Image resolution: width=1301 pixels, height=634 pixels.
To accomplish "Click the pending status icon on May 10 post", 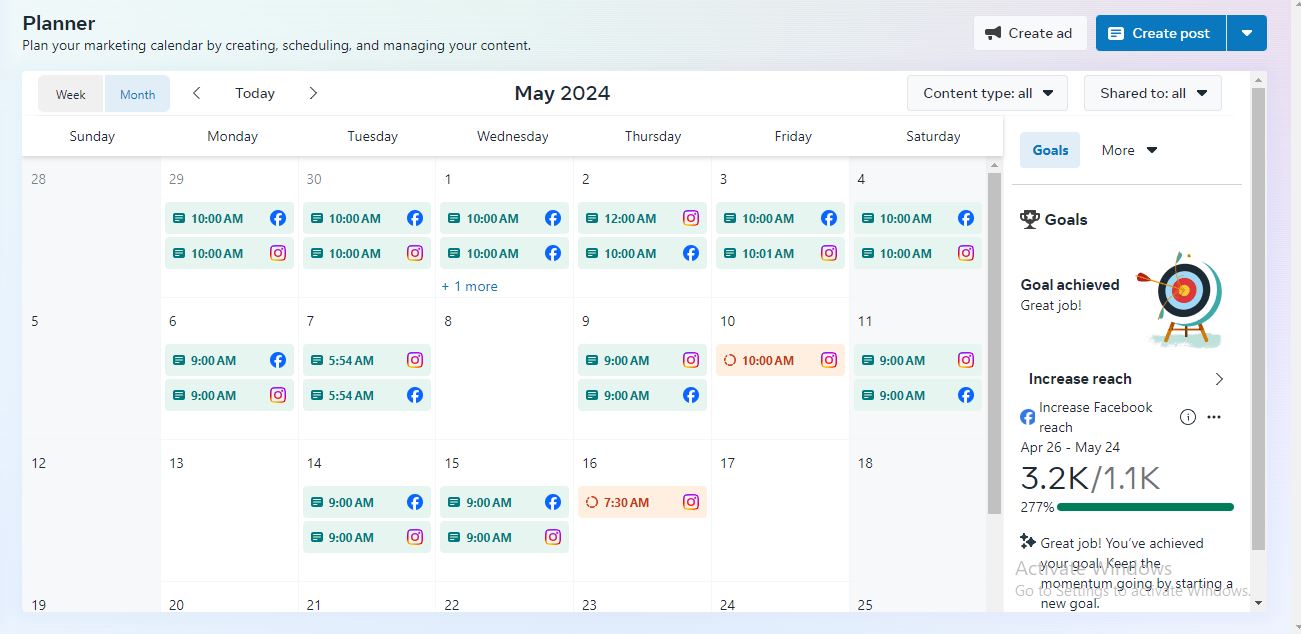I will click(x=730, y=360).
